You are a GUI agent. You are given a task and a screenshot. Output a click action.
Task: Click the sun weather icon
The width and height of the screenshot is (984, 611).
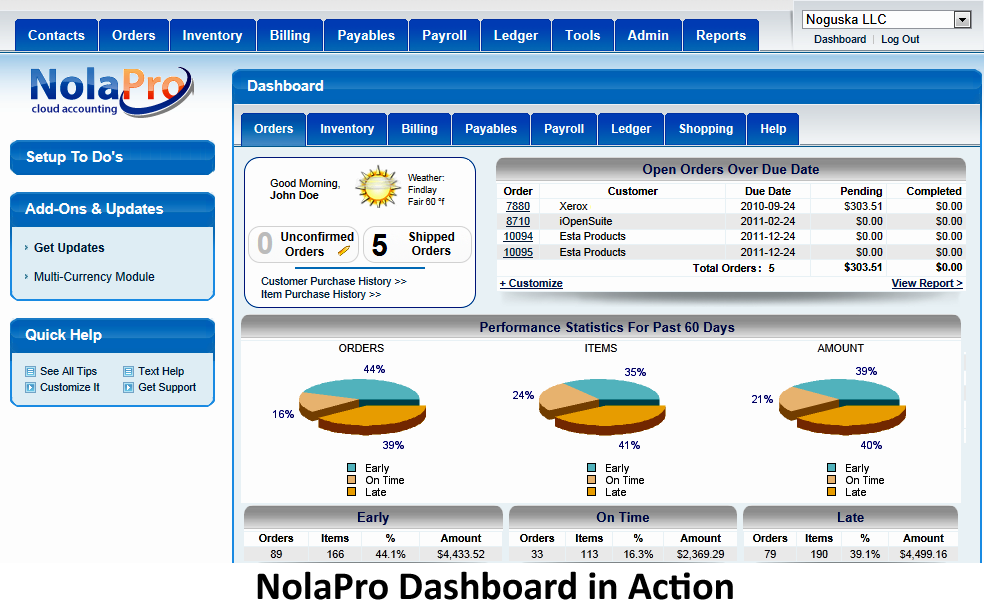point(378,187)
